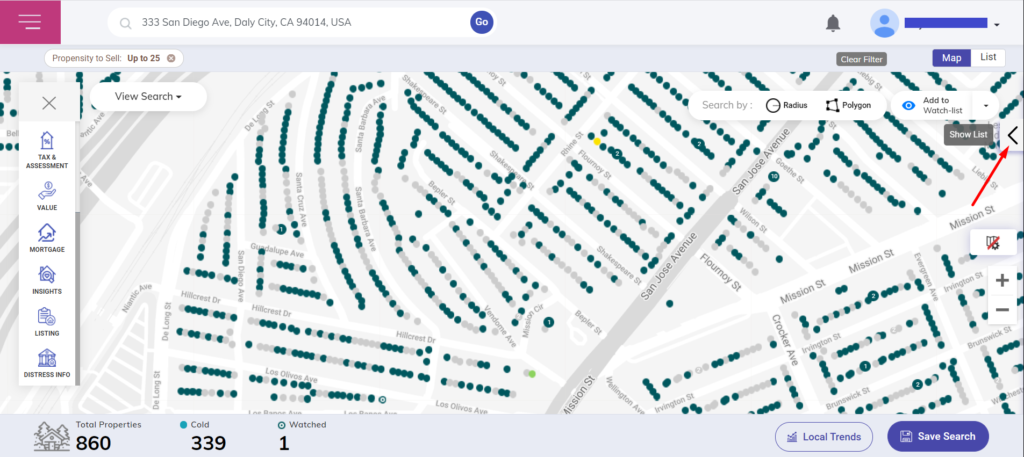Screen dimensions: 1024x457
Task: Open the Mortgage filter icon
Action: 47,238
